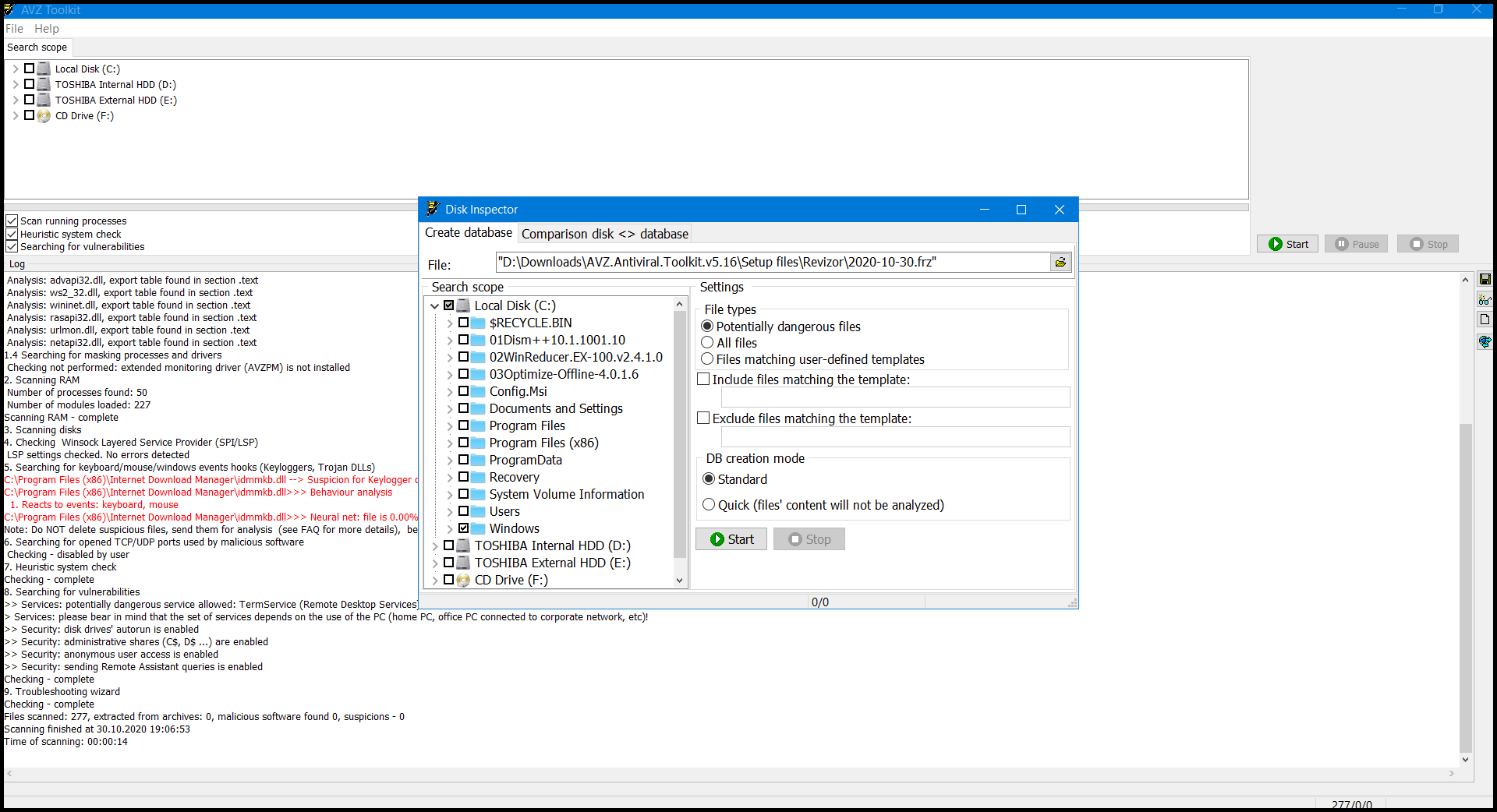
Task: Click the main window Pause button
Action: (1357, 244)
